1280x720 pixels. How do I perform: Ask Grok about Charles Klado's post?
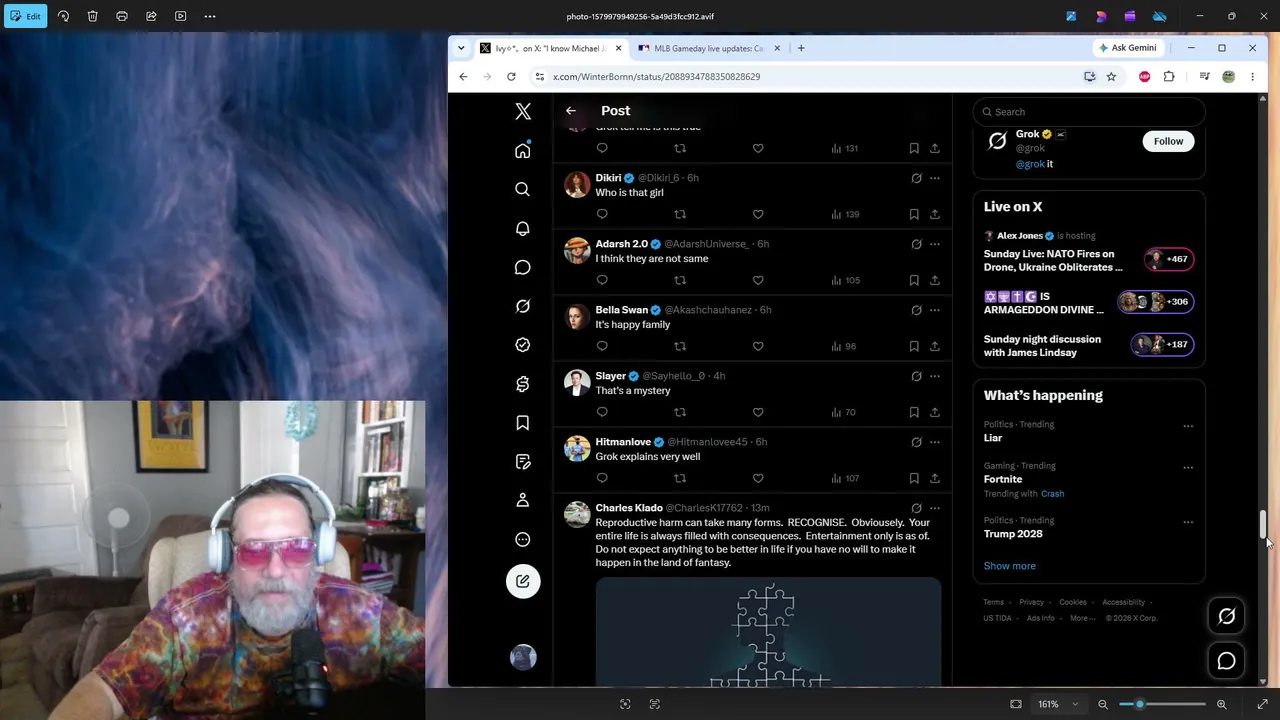click(x=916, y=508)
